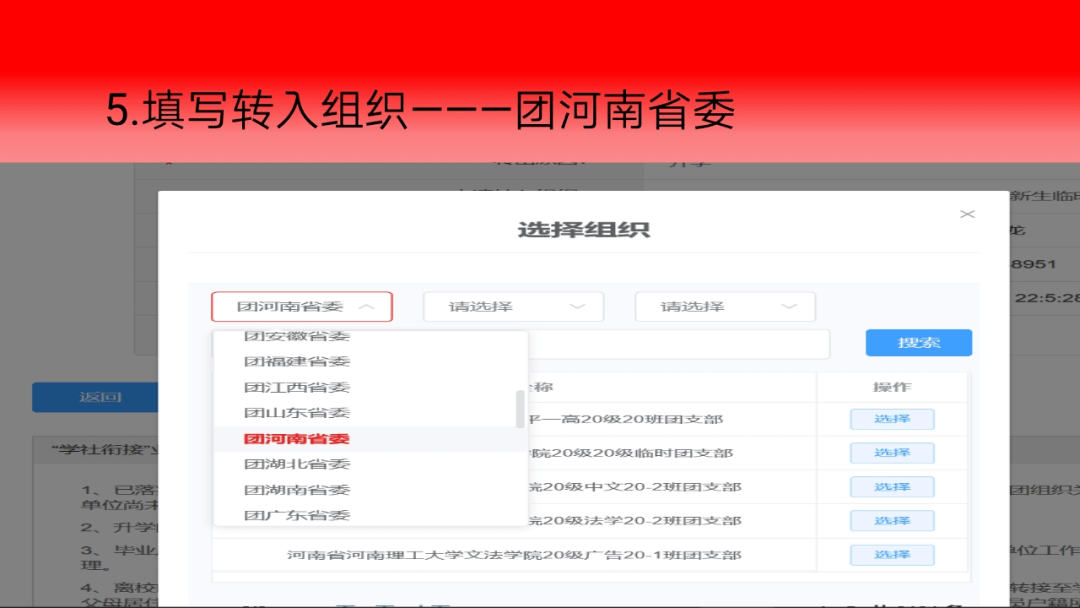Click the dropdown list scrollbar thumb
Viewport: 1080px width, 608px height.
pyautogui.click(x=520, y=408)
